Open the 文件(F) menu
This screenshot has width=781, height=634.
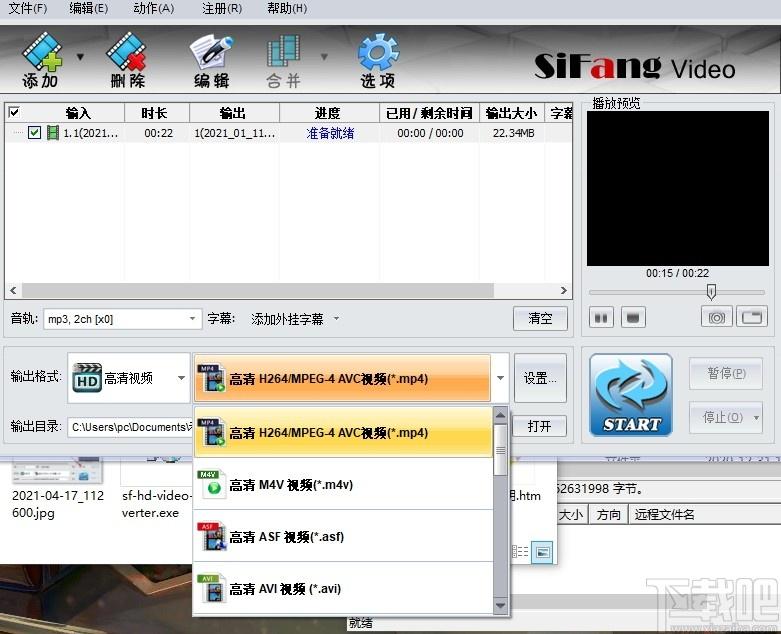click(27, 8)
